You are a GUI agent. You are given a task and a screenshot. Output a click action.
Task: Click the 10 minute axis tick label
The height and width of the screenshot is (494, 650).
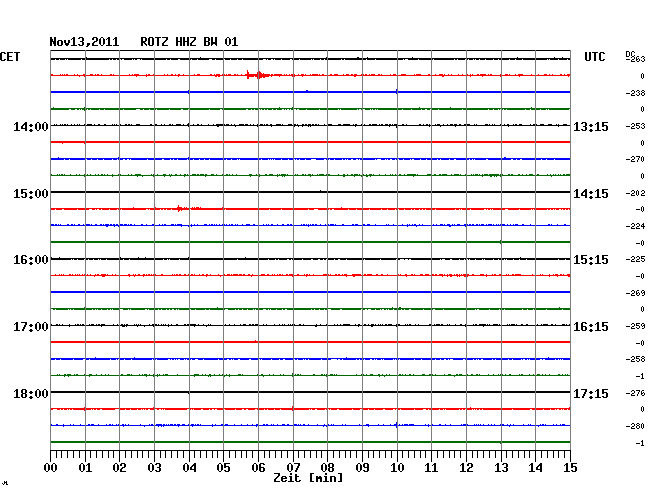[x=397, y=468]
